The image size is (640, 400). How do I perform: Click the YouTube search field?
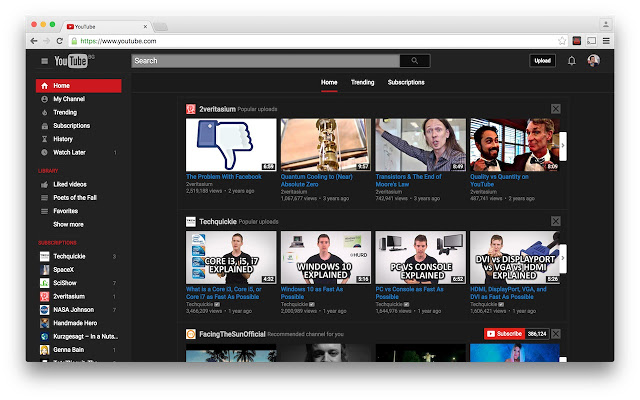pyautogui.click(x=266, y=61)
